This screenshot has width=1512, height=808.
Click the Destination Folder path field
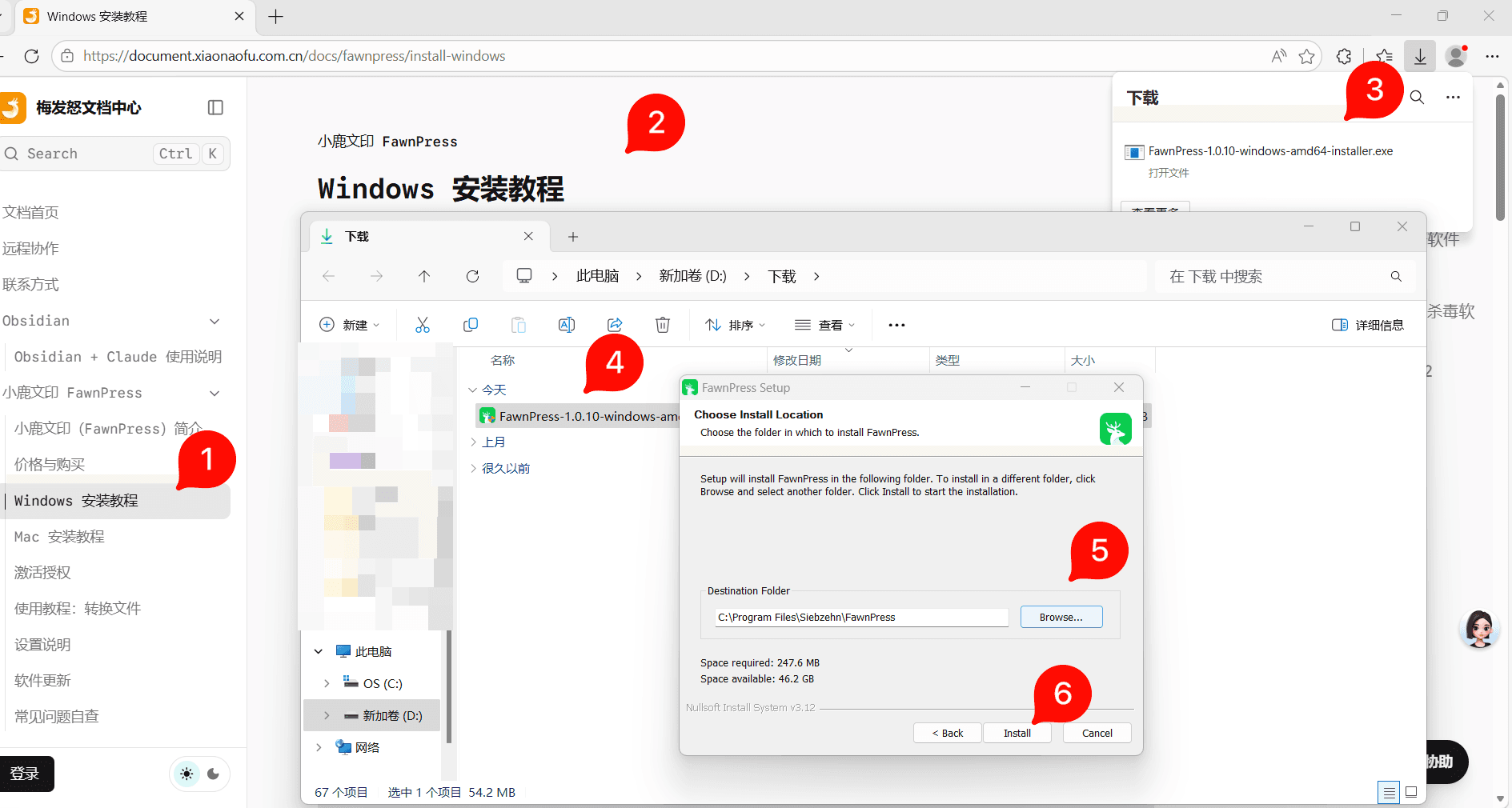pos(862,617)
